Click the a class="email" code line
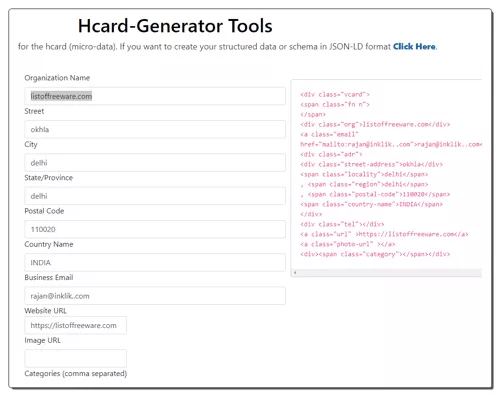The height and width of the screenshot is (396, 500). 329,134
